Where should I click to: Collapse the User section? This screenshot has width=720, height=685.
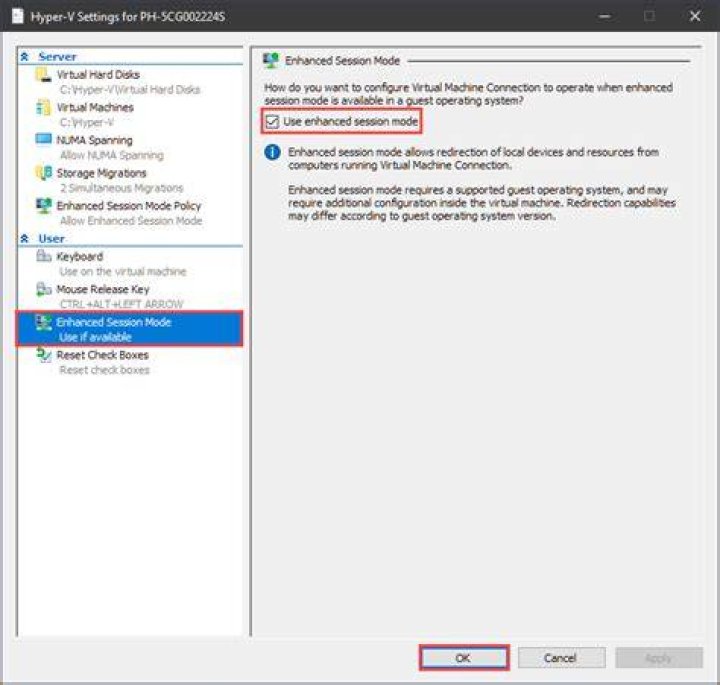tap(25, 238)
